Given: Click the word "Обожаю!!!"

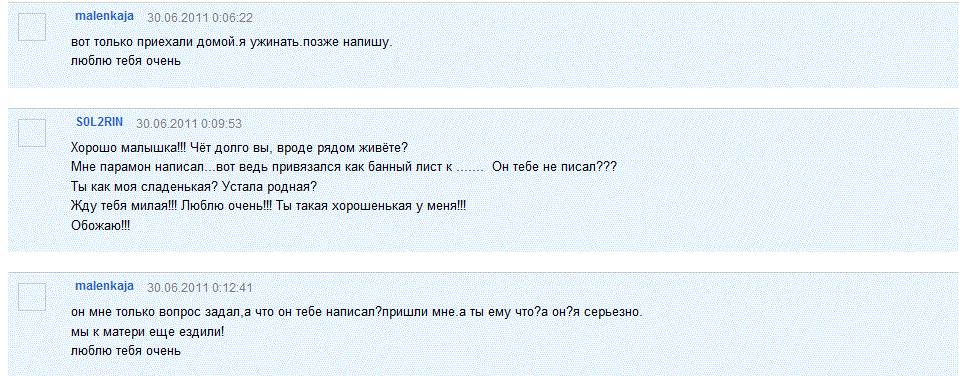Looking at the screenshot, I should [x=101, y=226].
